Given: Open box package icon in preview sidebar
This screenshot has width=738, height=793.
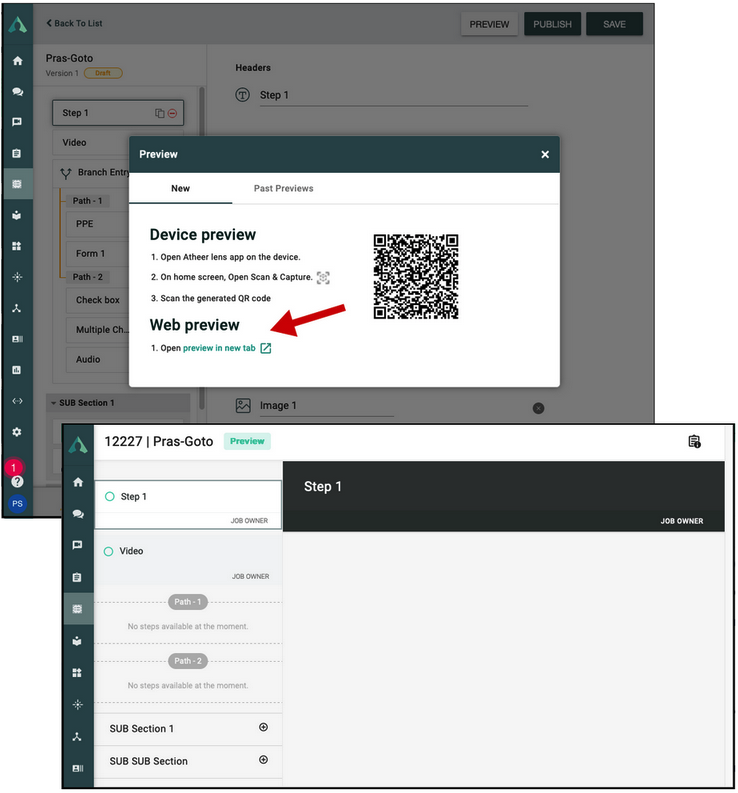Looking at the screenshot, I should [77, 641].
